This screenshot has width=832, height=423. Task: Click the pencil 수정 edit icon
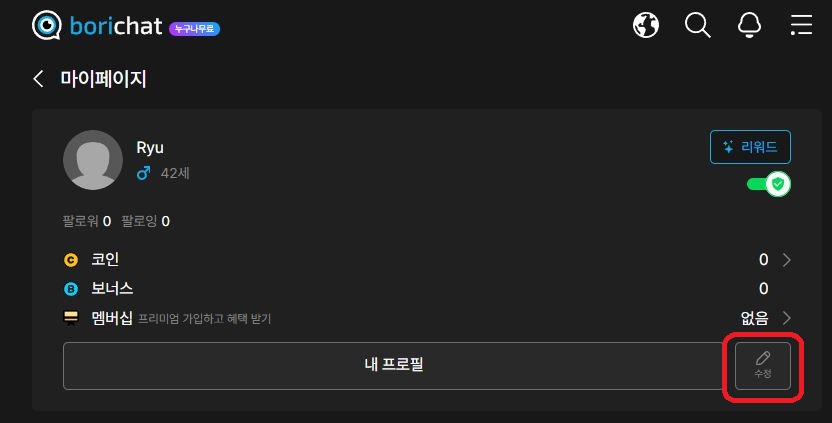(762, 366)
